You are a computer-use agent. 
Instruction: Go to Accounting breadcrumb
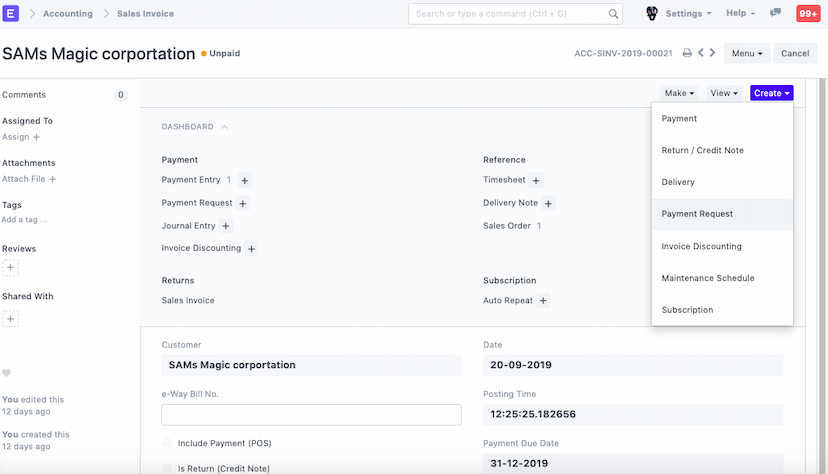(x=68, y=14)
